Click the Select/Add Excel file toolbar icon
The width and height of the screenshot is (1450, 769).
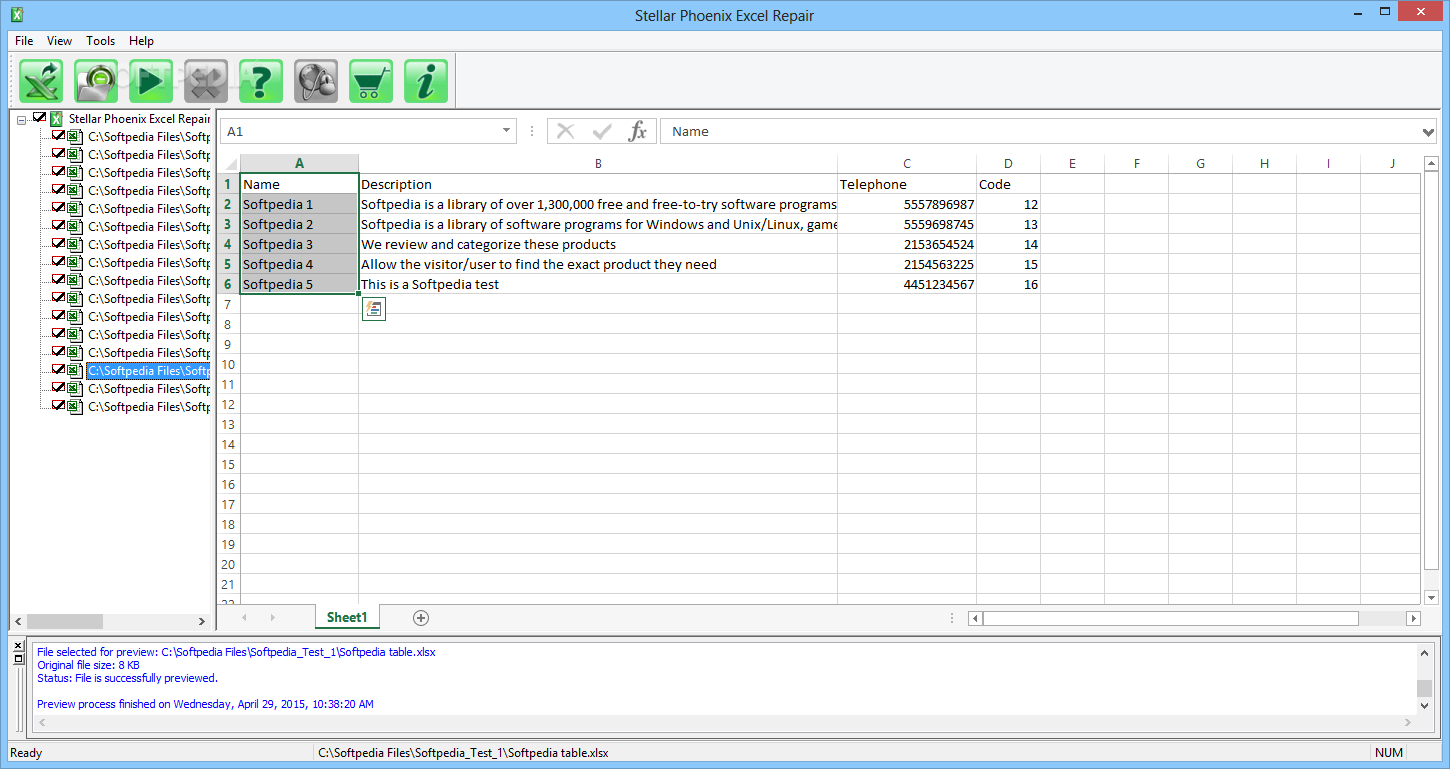pos(41,81)
